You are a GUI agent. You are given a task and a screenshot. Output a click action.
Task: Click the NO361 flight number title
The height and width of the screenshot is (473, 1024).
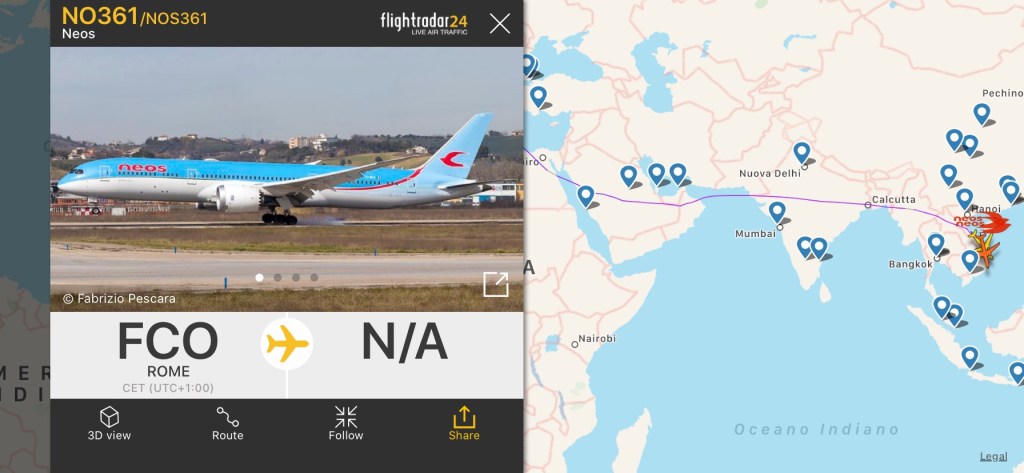pyautogui.click(x=100, y=16)
